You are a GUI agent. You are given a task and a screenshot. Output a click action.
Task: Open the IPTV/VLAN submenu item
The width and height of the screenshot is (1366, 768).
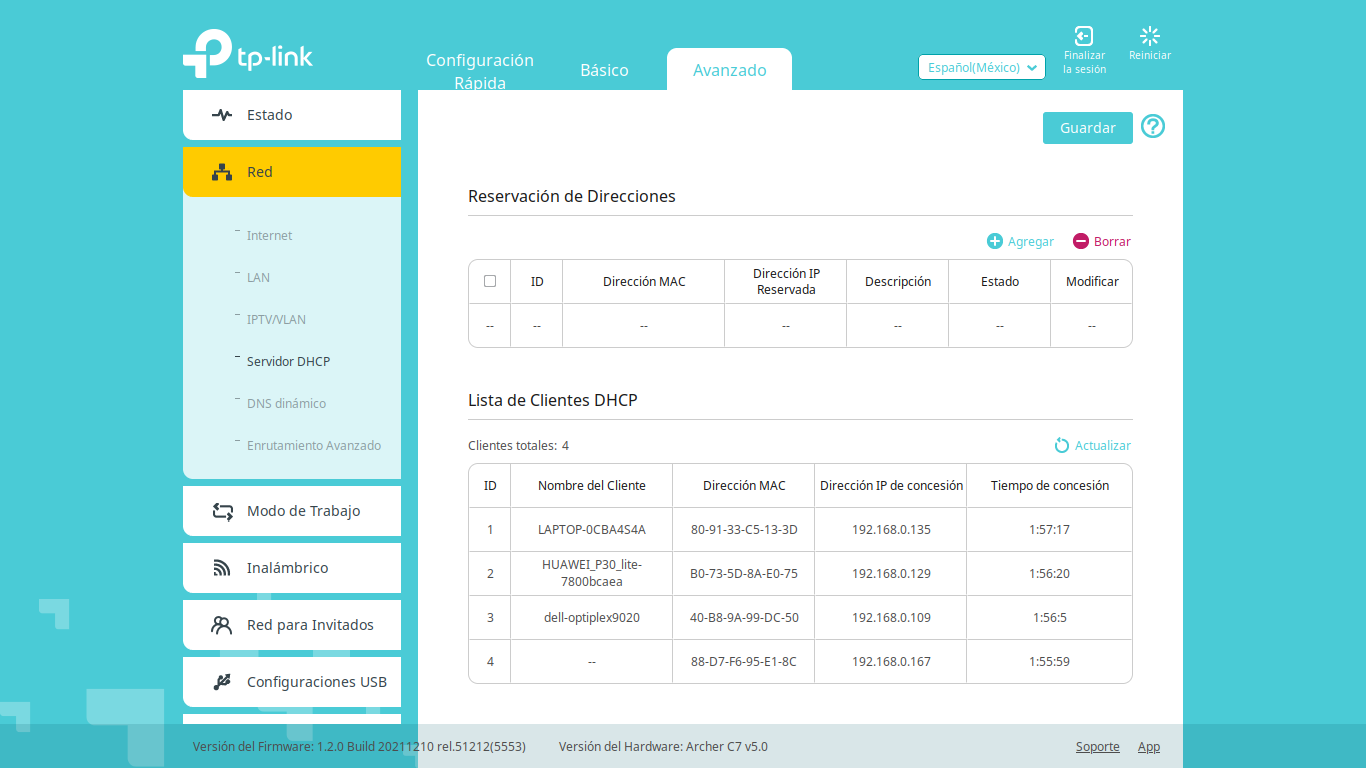[x=276, y=319]
